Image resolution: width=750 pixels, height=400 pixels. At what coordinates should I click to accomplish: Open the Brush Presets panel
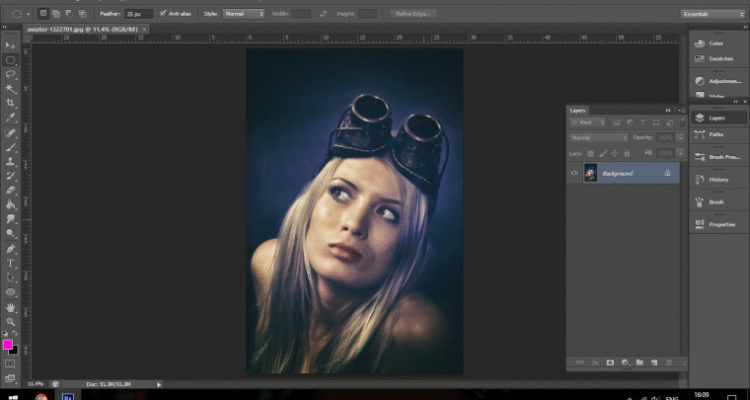(716, 157)
